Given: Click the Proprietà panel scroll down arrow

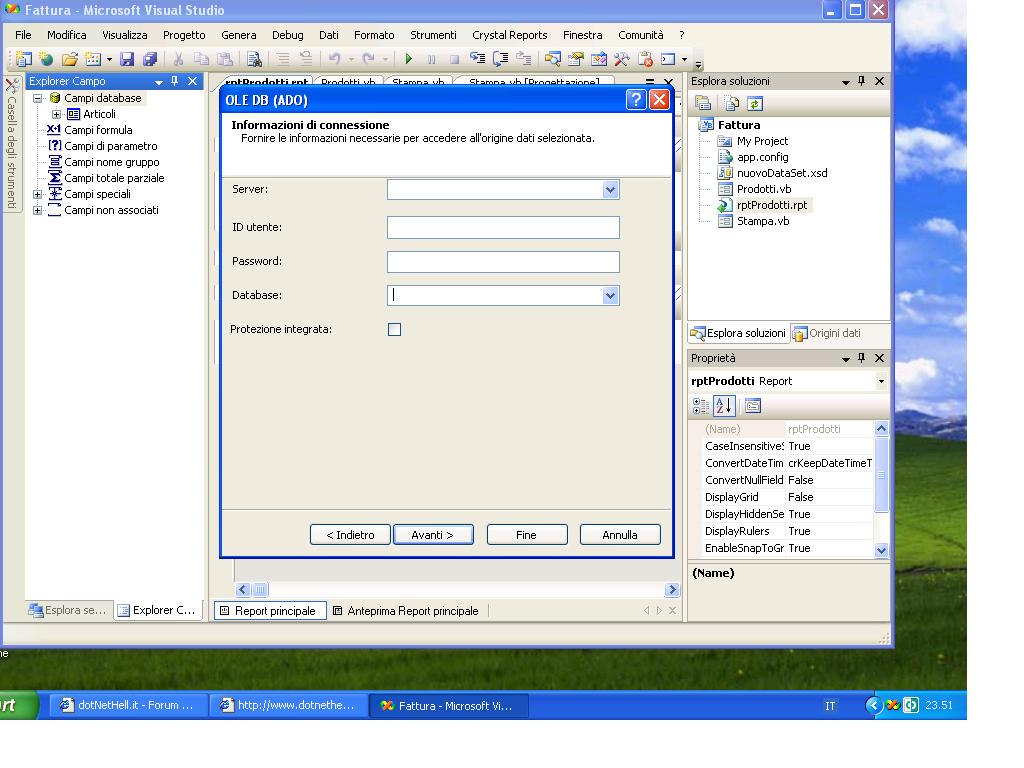Looking at the screenshot, I should [881, 550].
